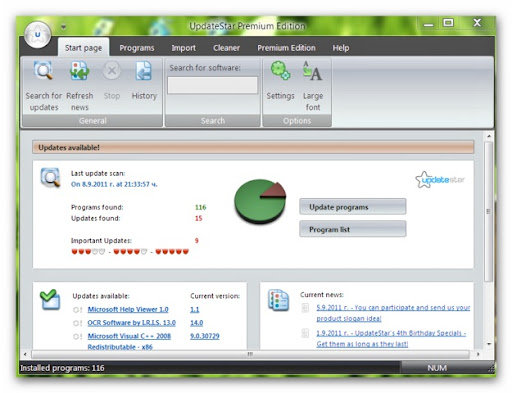Click the green checkmark Updates available icon
Image resolution: width=512 pixels, height=393 pixels.
50,299
